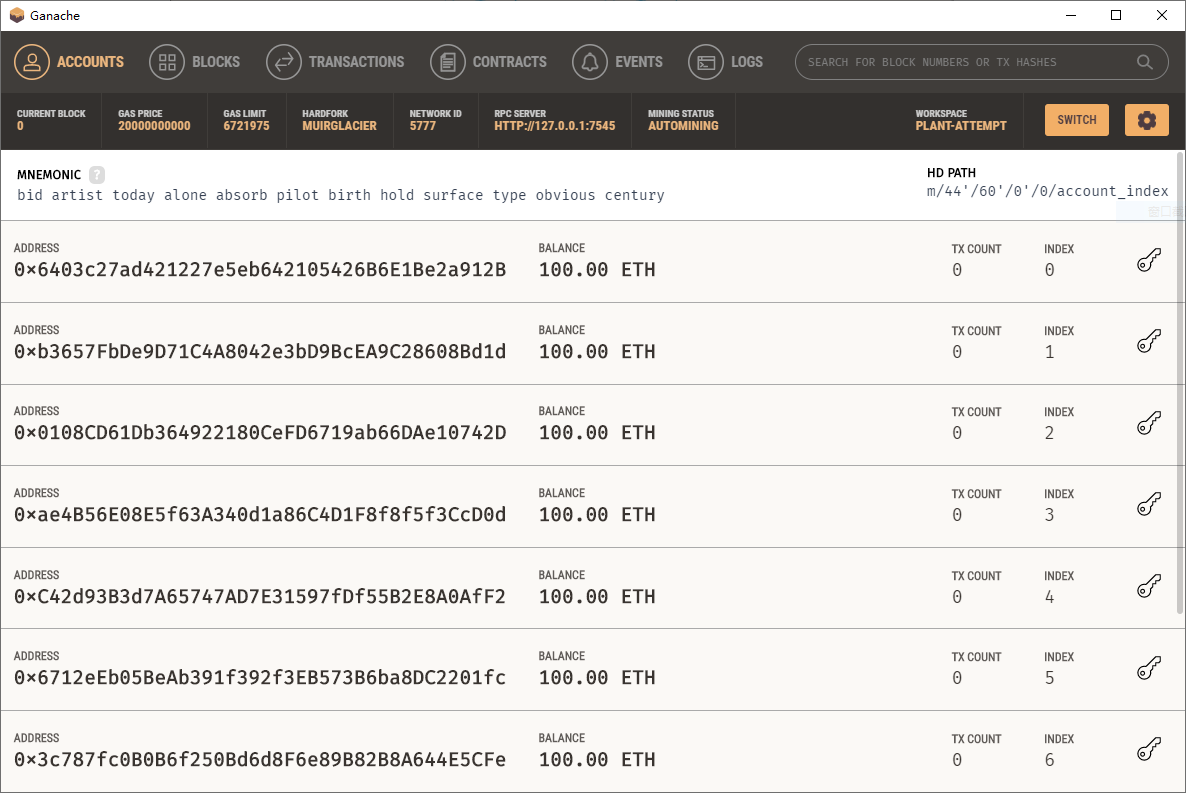Show private key for account index 1
Image resolution: width=1186 pixels, height=793 pixels.
(1149, 342)
